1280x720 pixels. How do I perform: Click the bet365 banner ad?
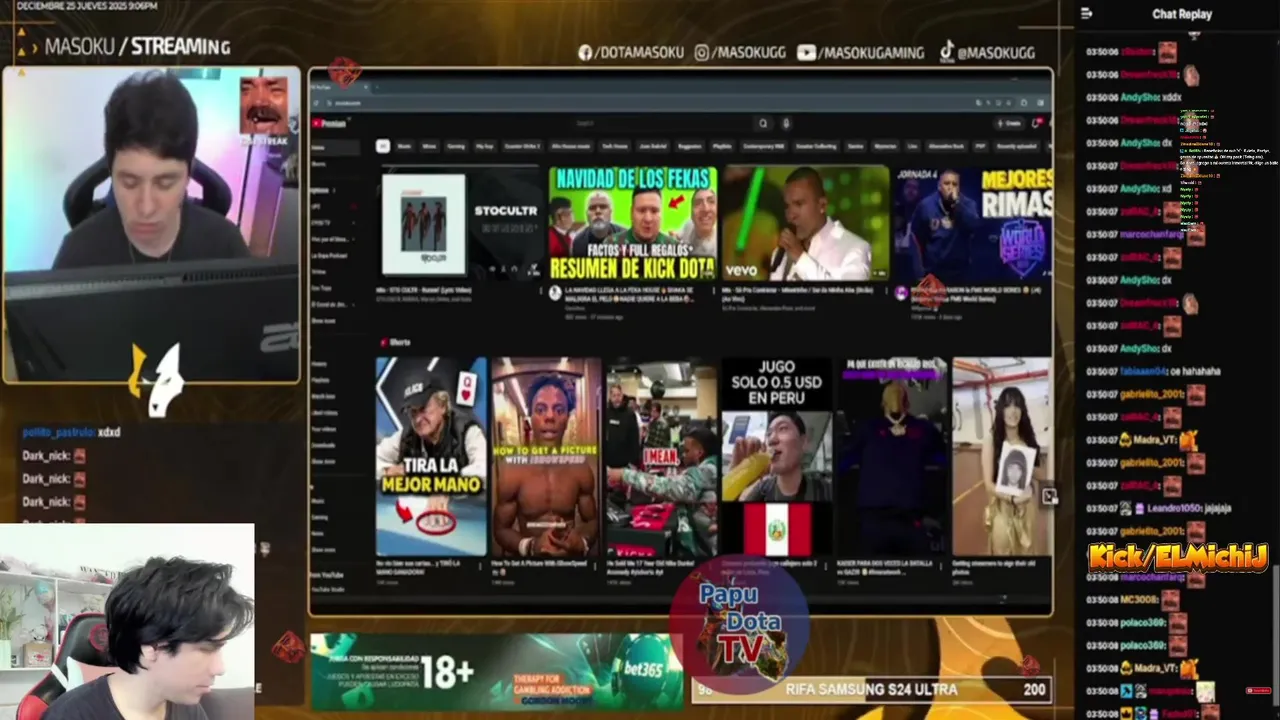pos(497,672)
